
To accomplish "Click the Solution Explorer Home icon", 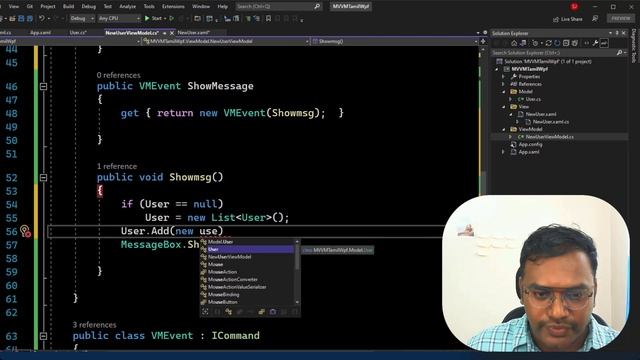I will [x=514, y=43].
